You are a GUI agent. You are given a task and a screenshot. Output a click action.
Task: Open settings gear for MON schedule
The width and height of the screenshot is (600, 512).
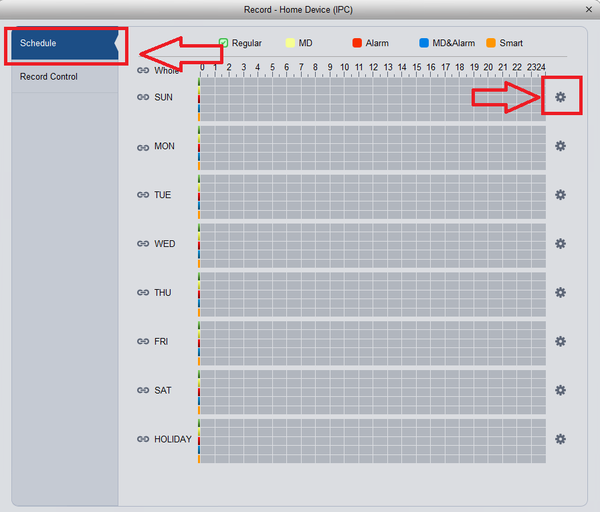point(560,146)
